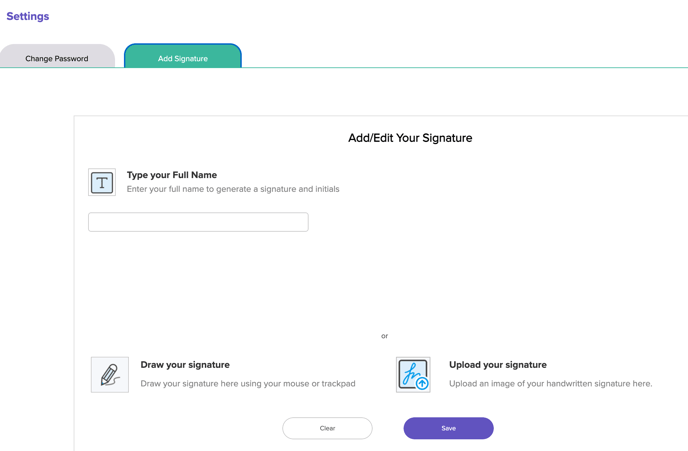The height and width of the screenshot is (451, 688).
Task: Click the teal divider line beneath tabs
Action: click(x=450, y=68)
